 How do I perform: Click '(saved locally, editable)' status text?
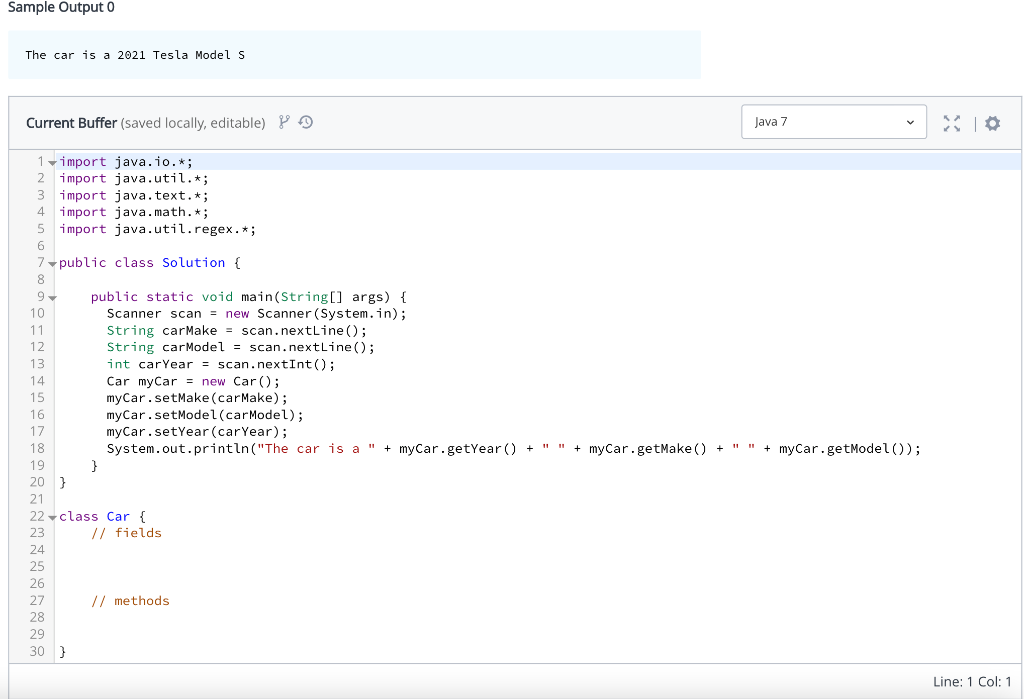[x=193, y=123]
